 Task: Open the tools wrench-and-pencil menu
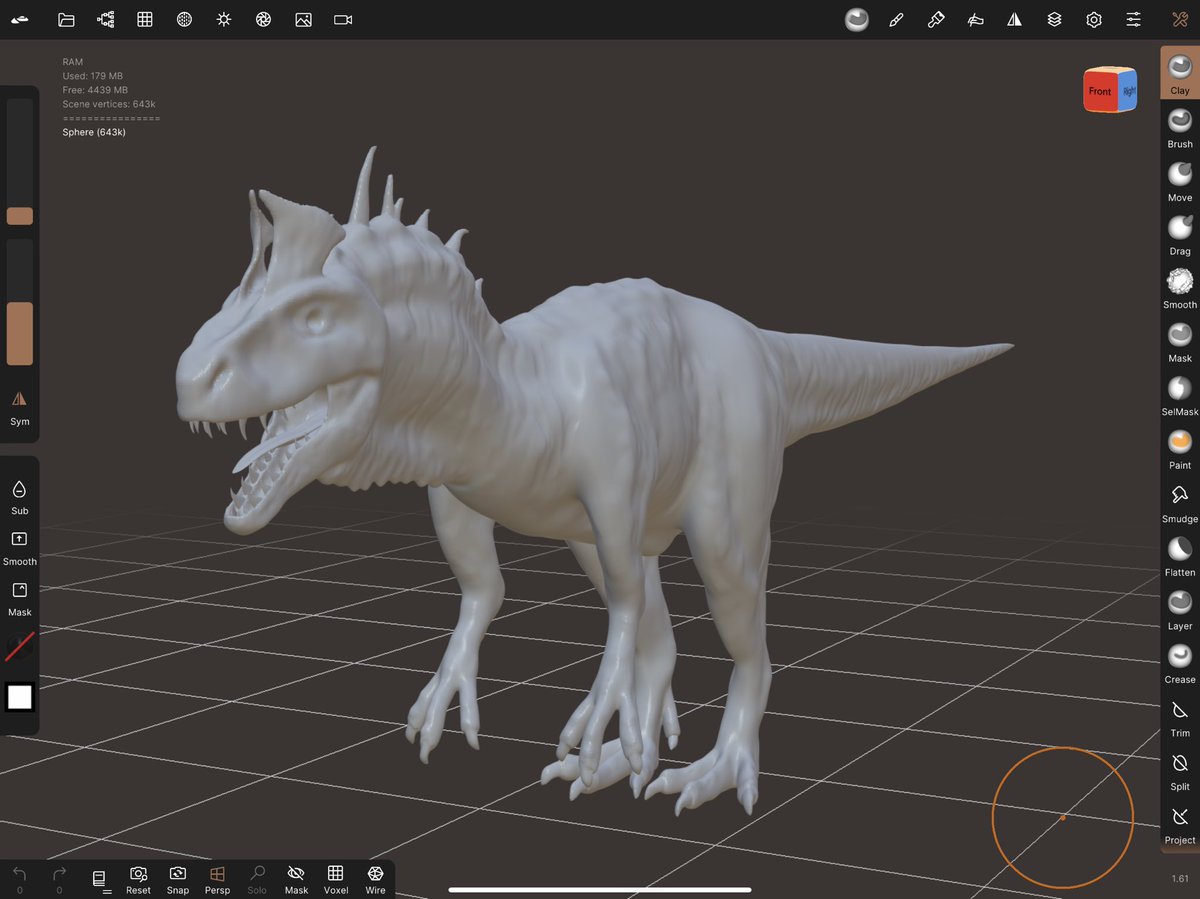[x=1179, y=19]
